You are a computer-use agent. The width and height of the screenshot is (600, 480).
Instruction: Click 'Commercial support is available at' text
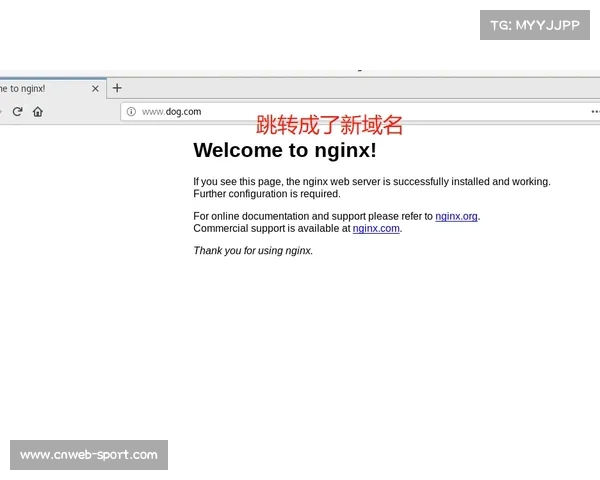click(271, 228)
